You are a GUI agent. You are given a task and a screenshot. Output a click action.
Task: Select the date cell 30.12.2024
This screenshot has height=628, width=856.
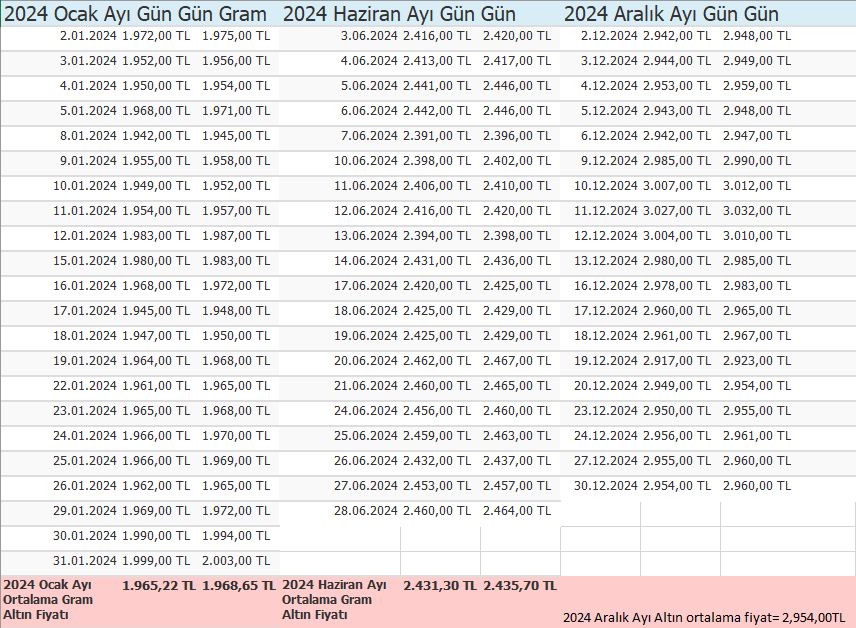click(606, 486)
